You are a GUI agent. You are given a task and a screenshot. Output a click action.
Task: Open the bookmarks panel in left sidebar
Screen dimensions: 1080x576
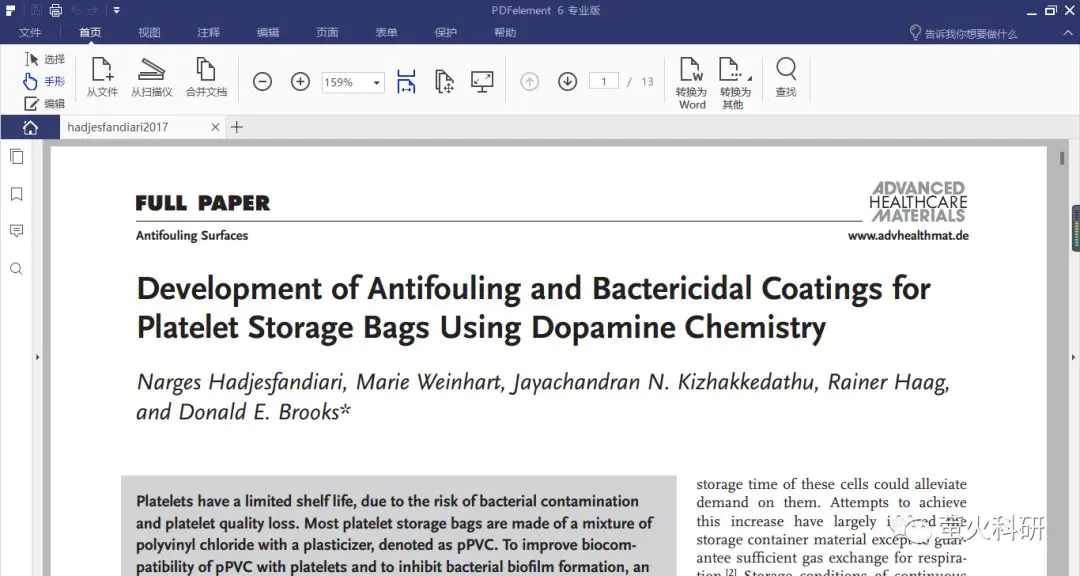coord(16,194)
